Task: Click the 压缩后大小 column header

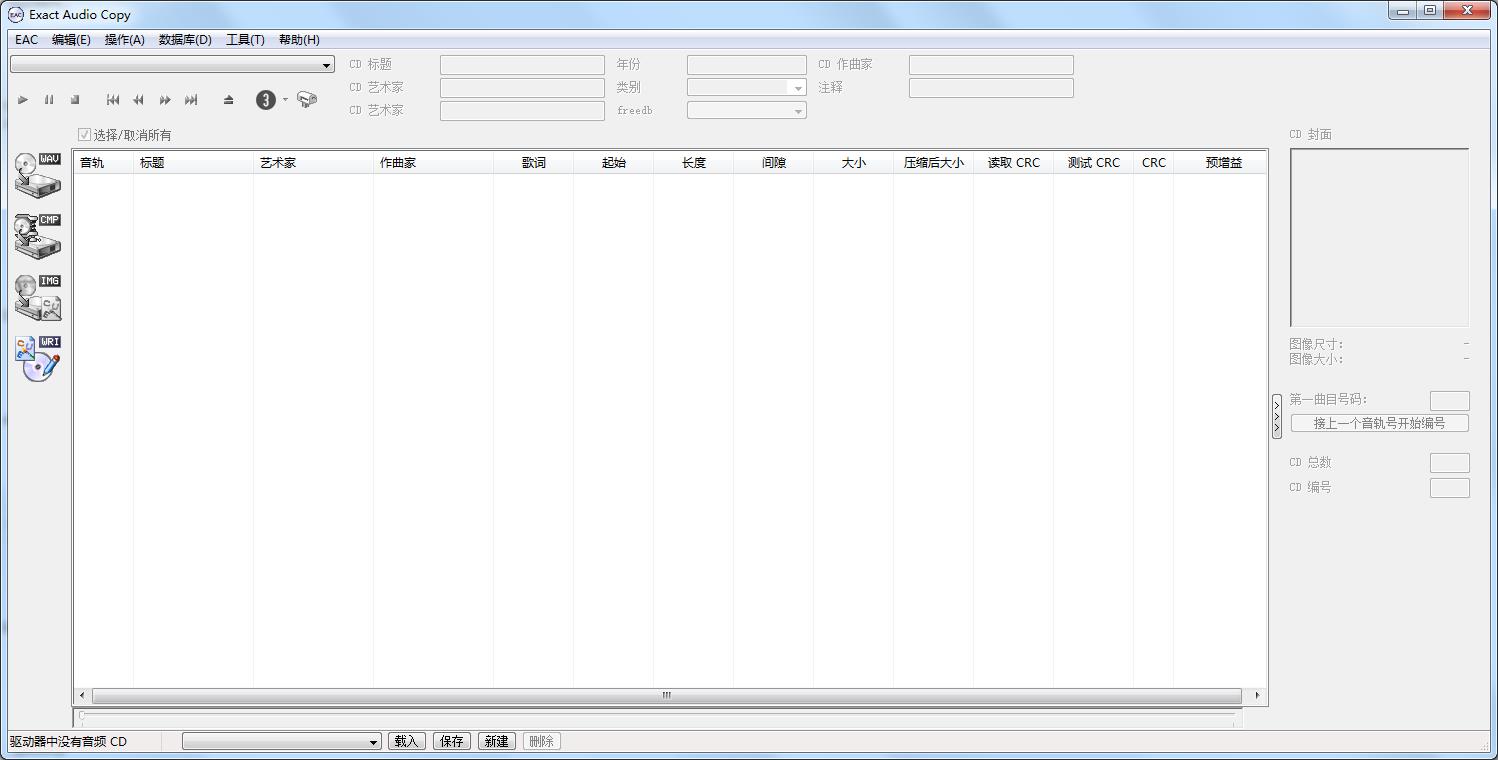Action: [933, 162]
